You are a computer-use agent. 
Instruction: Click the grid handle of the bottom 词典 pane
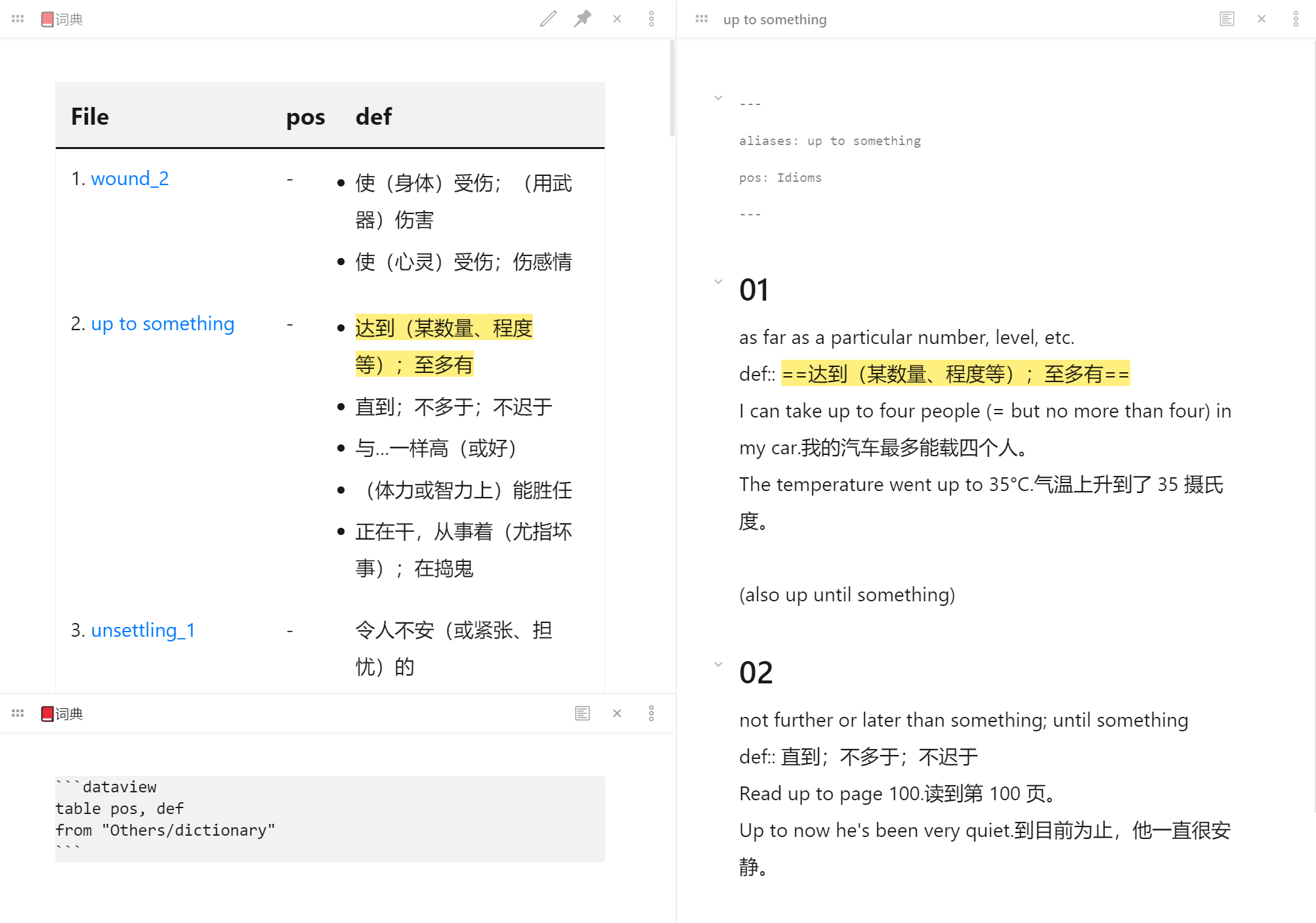coord(18,713)
